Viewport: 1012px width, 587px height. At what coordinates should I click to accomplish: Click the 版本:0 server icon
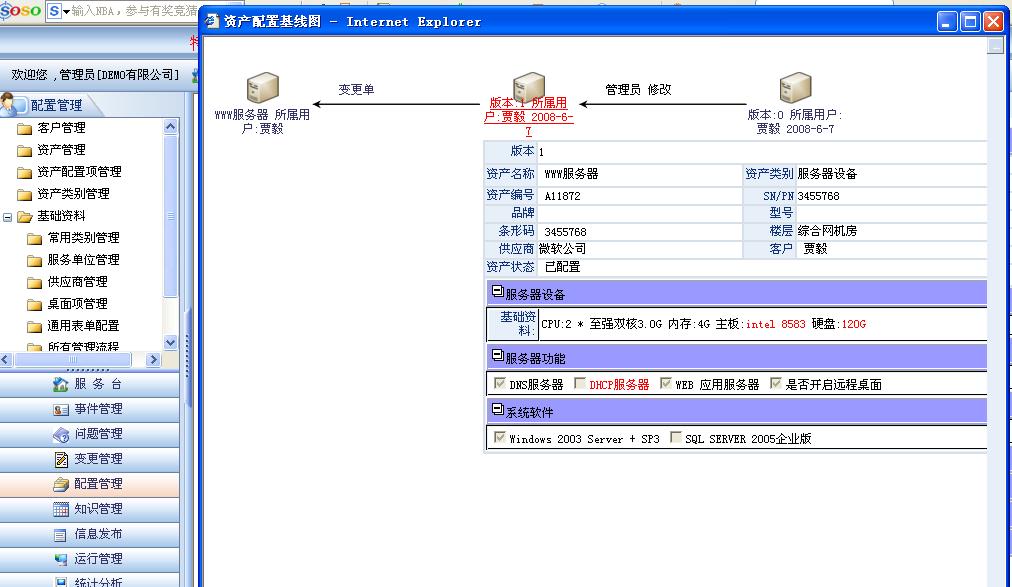tap(795, 88)
